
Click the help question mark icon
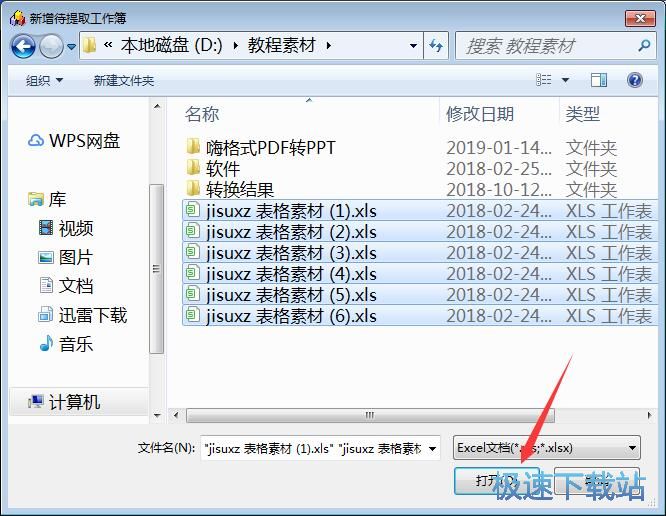pyautogui.click(x=634, y=80)
